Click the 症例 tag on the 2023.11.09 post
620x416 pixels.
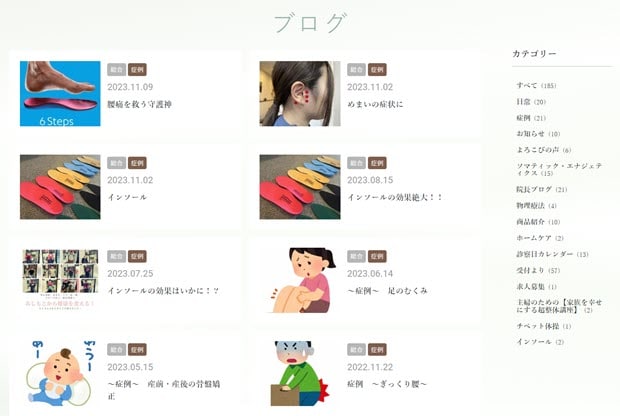(x=137, y=70)
